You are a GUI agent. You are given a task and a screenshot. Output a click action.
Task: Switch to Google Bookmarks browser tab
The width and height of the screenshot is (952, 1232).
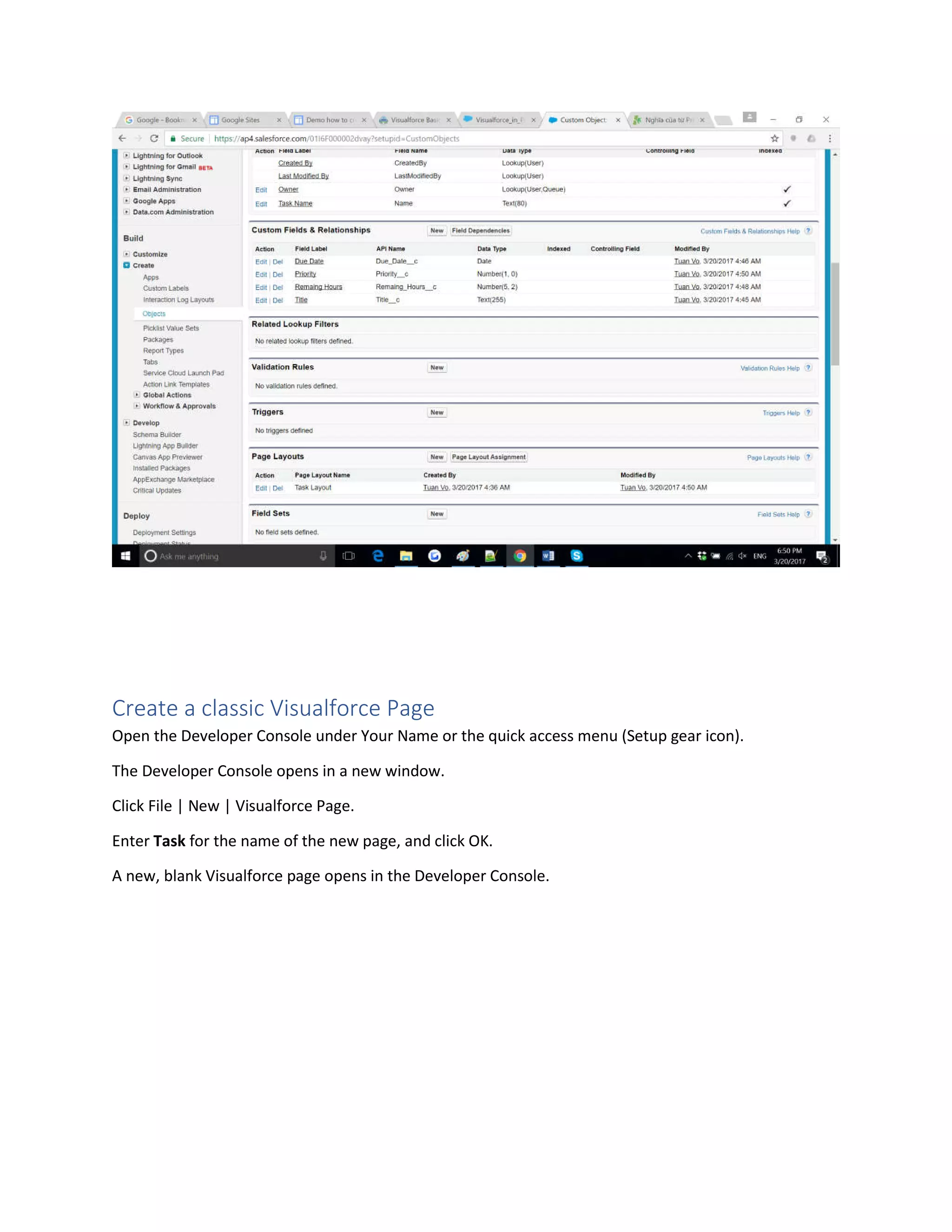[161, 120]
